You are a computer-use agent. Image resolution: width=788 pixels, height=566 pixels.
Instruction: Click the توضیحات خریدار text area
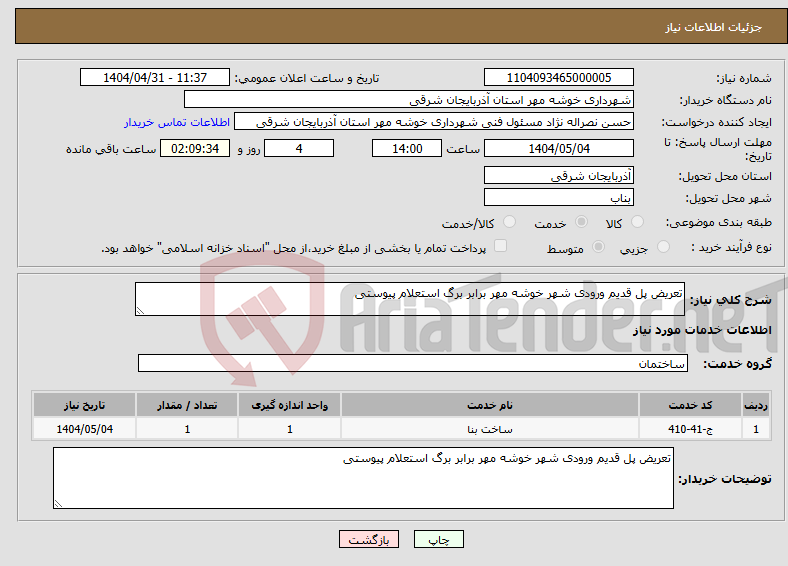tap(363, 478)
